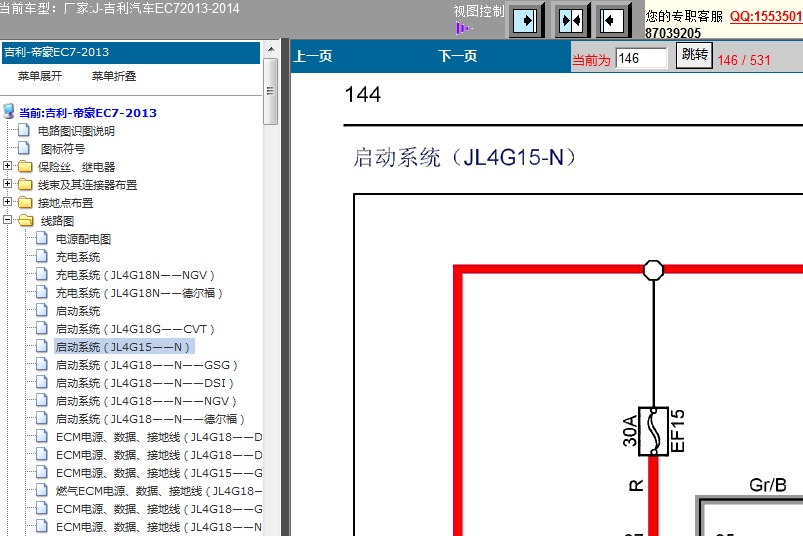Click 当前:吉利-帝豪EC7-2013 root node
This screenshot has width=803, height=536.
[x=88, y=113]
